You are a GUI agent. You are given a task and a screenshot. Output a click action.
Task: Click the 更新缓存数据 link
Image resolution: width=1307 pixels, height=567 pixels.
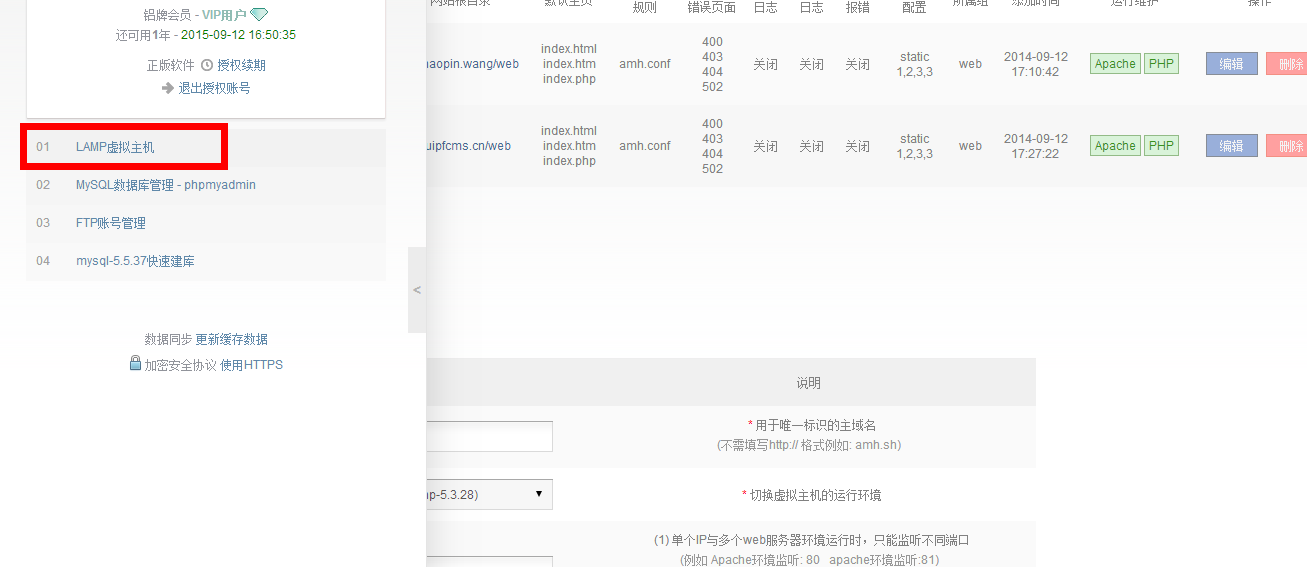pos(231,339)
